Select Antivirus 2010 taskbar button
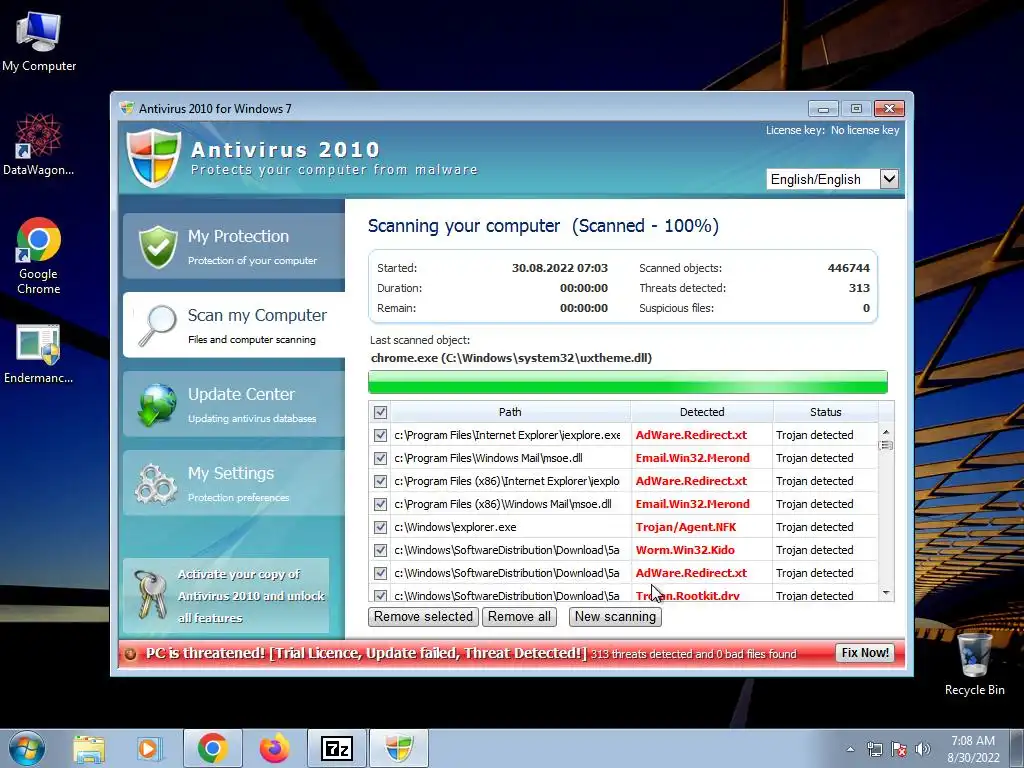The height and width of the screenshot is (768, 1024). pos(399,748)
